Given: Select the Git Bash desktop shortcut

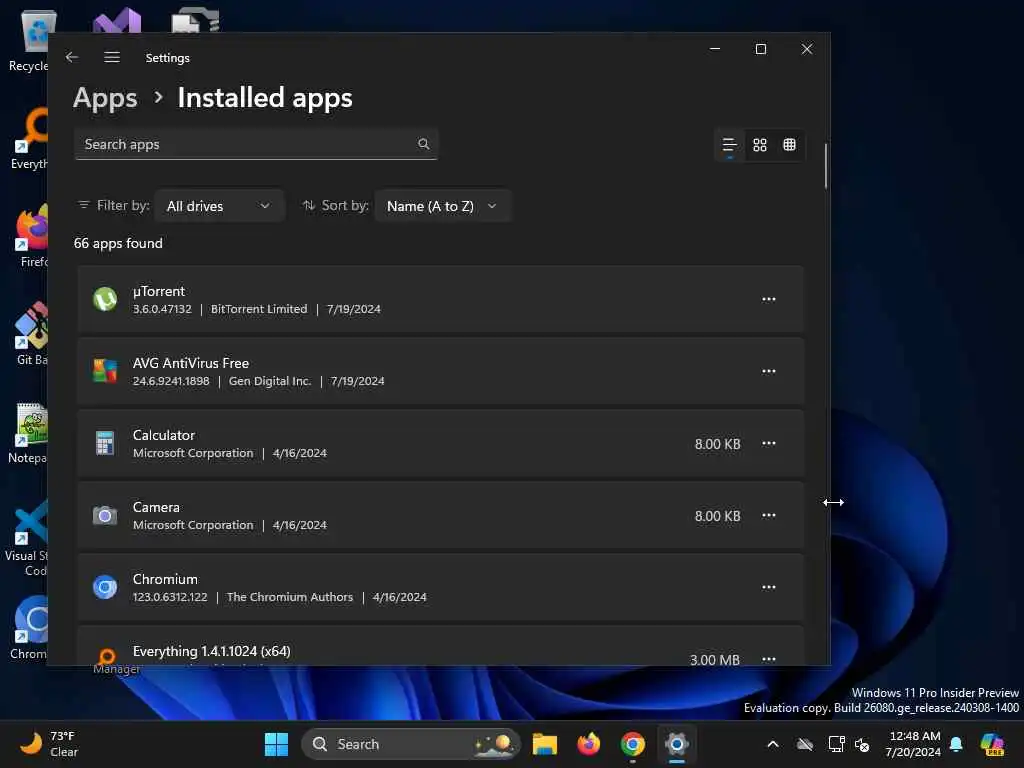Looking at the screenshot, I should point(31,334).
